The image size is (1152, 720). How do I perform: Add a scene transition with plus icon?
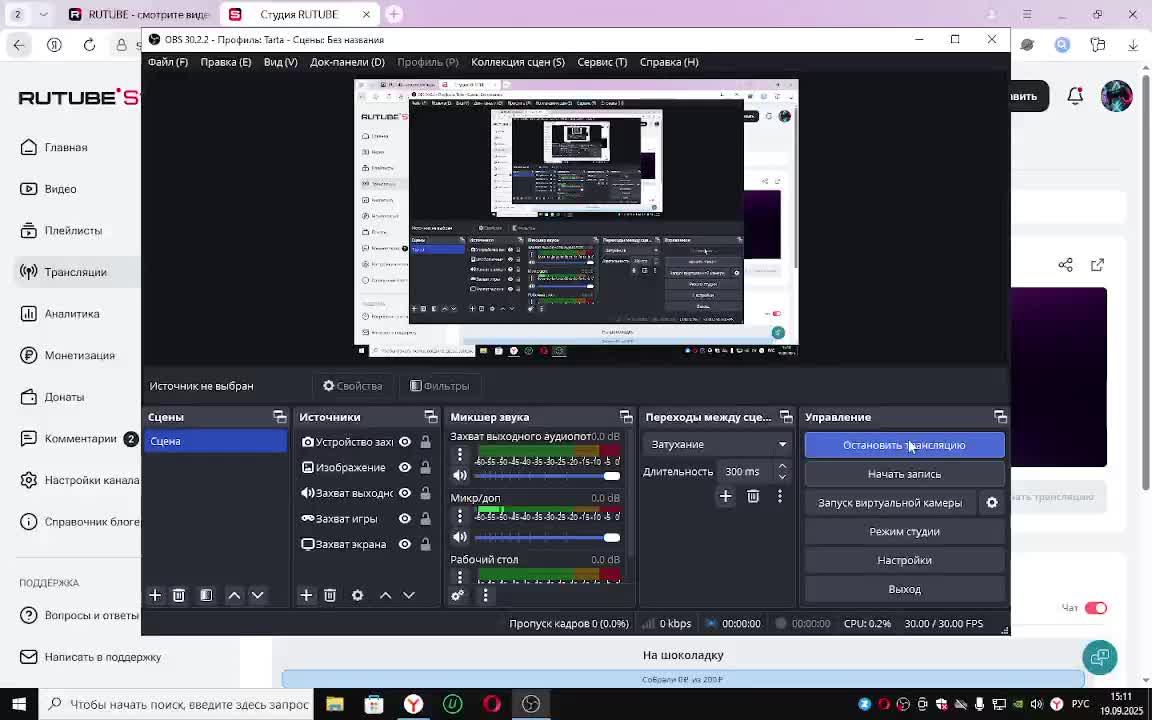click(x=725, y=497)
